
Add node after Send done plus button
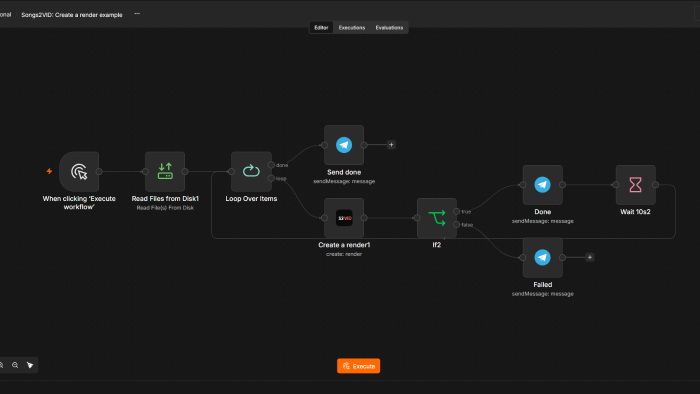coord(391,145)
